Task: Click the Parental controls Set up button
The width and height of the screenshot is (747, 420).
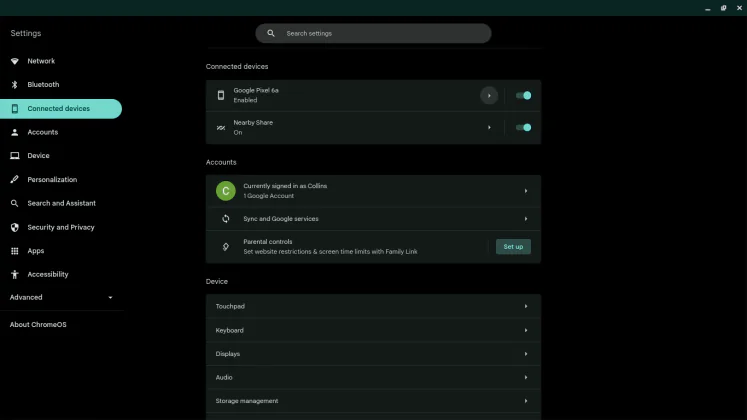Action: pyautogui.click(x=513, y=247)
